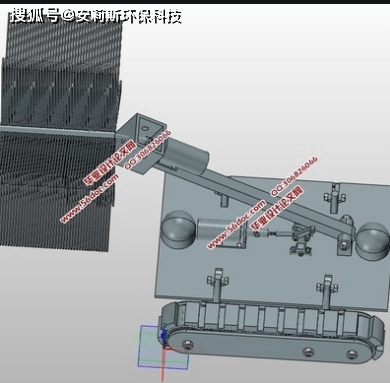Image resolution: width=390 pixels, height=383 pixels.
Task: Click the Sohu account watermark text
Action: [x=96, y=15]
